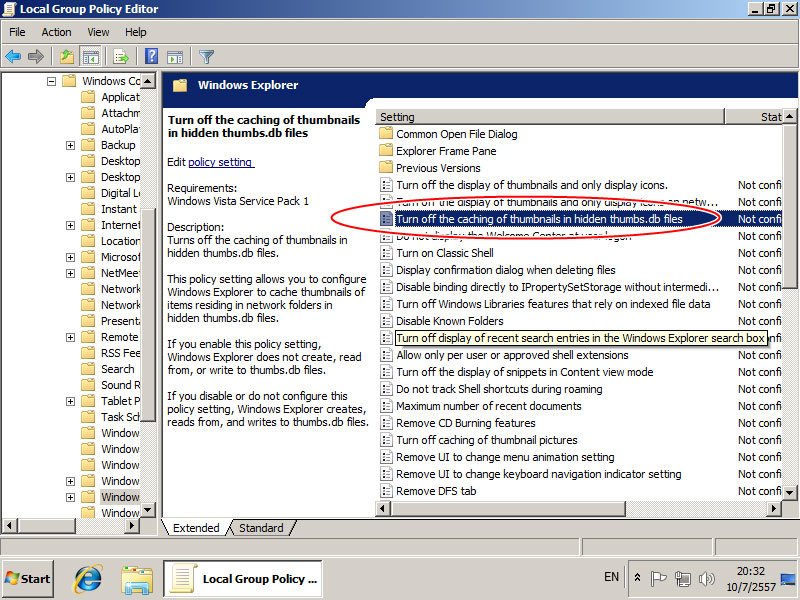Click the EN language indicator
This screenshot has width=800, height=600.
click(611, 577)
